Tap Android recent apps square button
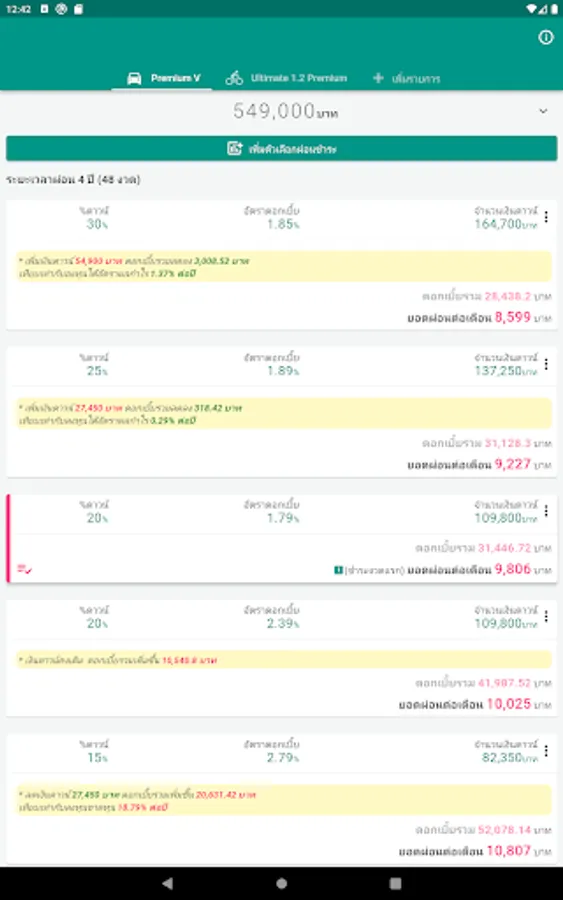 point(395,883)
